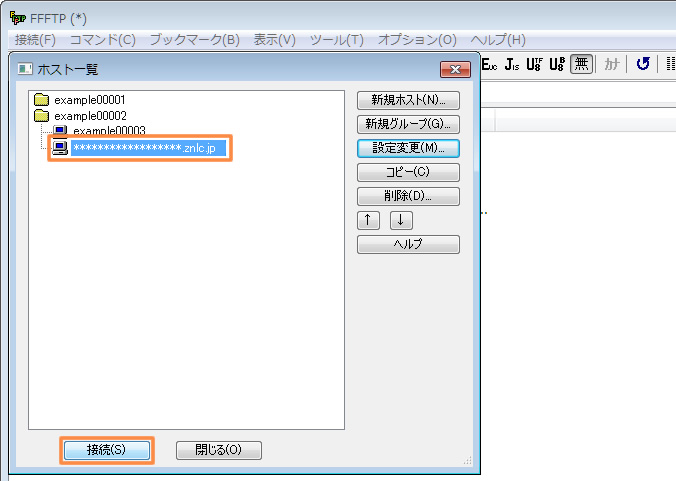Screen dimensions: 676x481
Task: Click the 新規ホスト(N) button
Action: tap(408, 100)
